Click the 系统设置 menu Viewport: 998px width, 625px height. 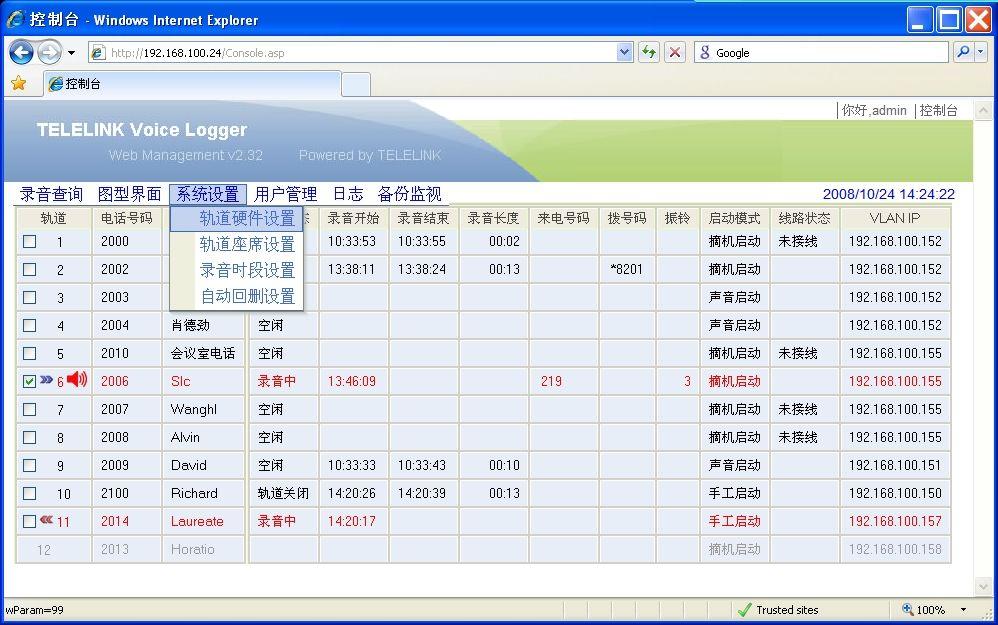tap(207, 193)
